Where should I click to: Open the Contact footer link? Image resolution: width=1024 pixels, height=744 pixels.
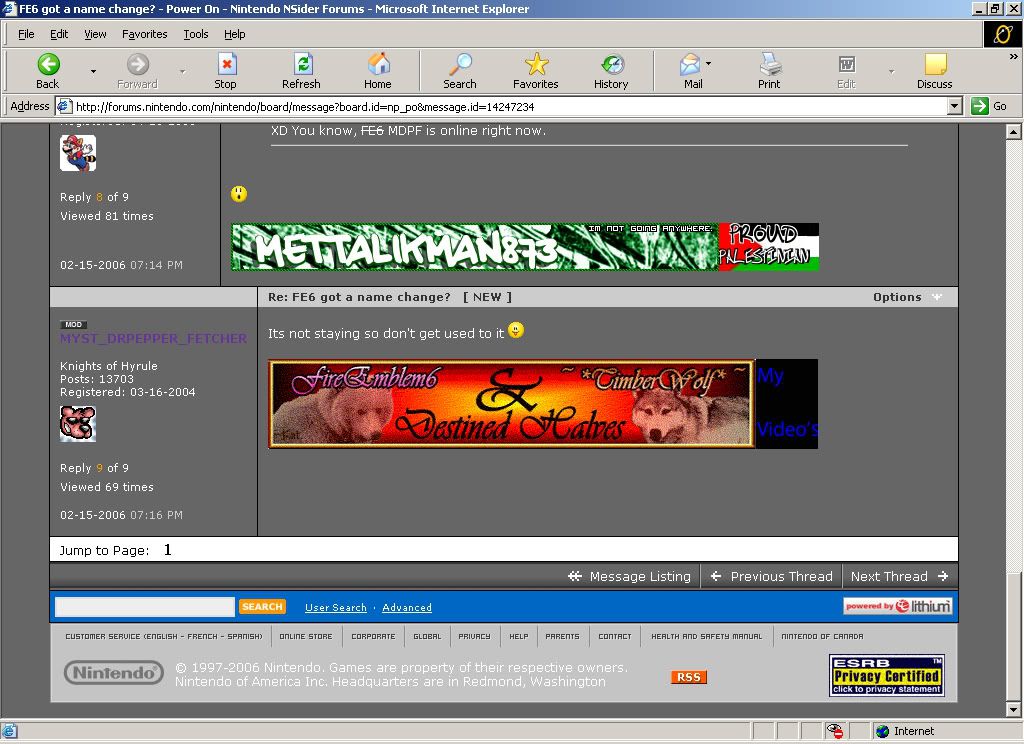615,636
